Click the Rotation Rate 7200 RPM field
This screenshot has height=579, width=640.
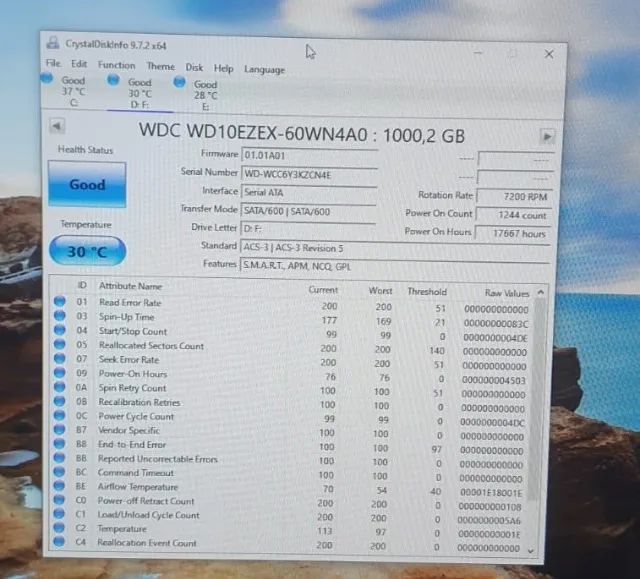coord(514,197)
